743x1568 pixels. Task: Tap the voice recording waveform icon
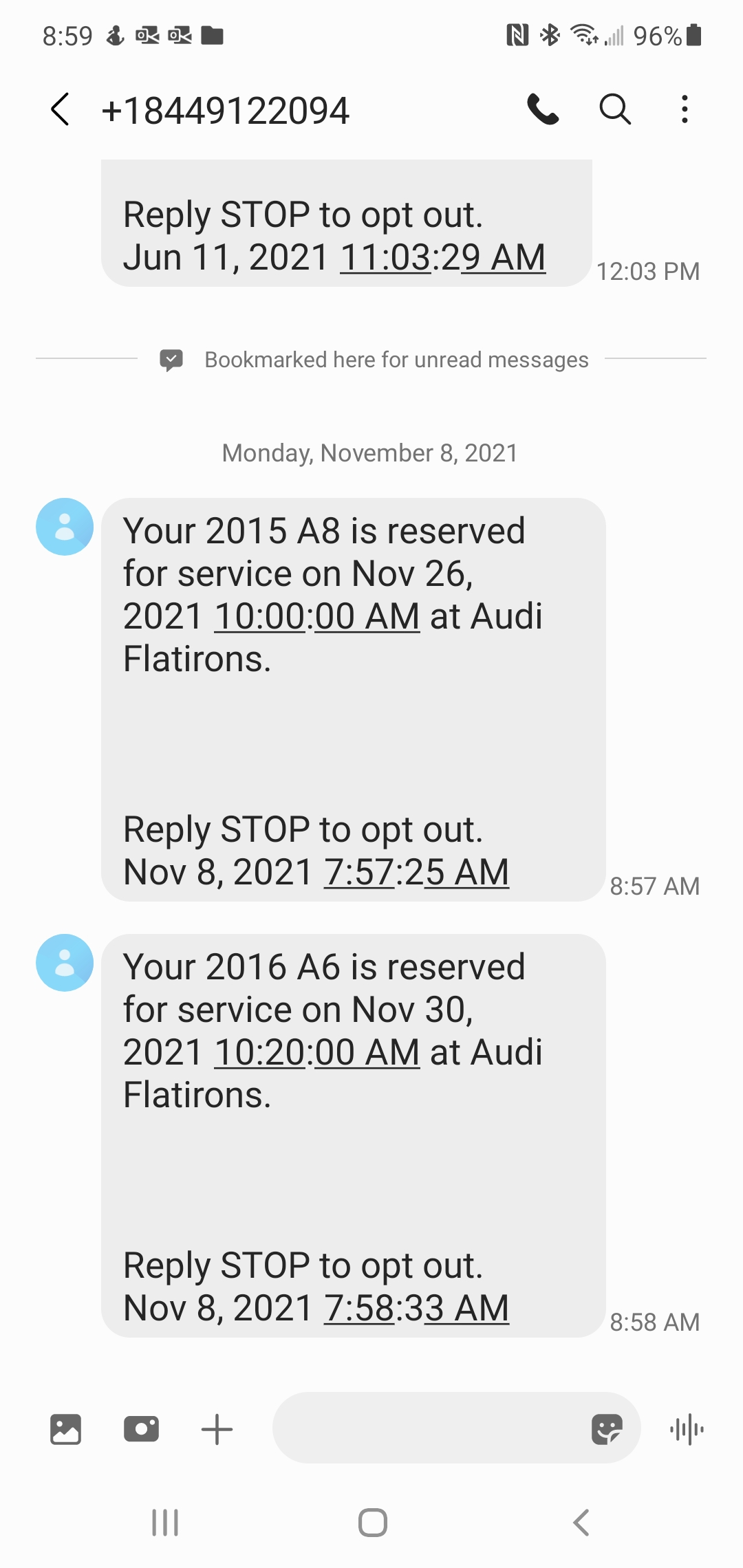click(687, 1429)
